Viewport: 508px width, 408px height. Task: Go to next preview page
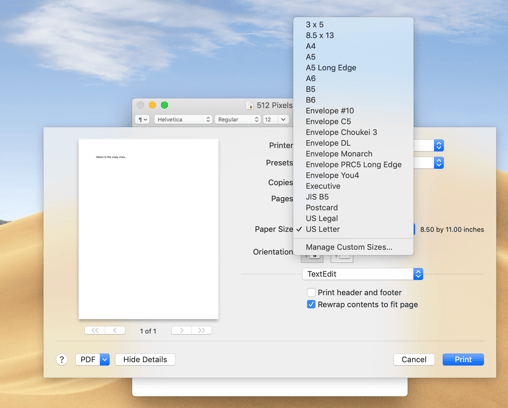pos(181,330)
